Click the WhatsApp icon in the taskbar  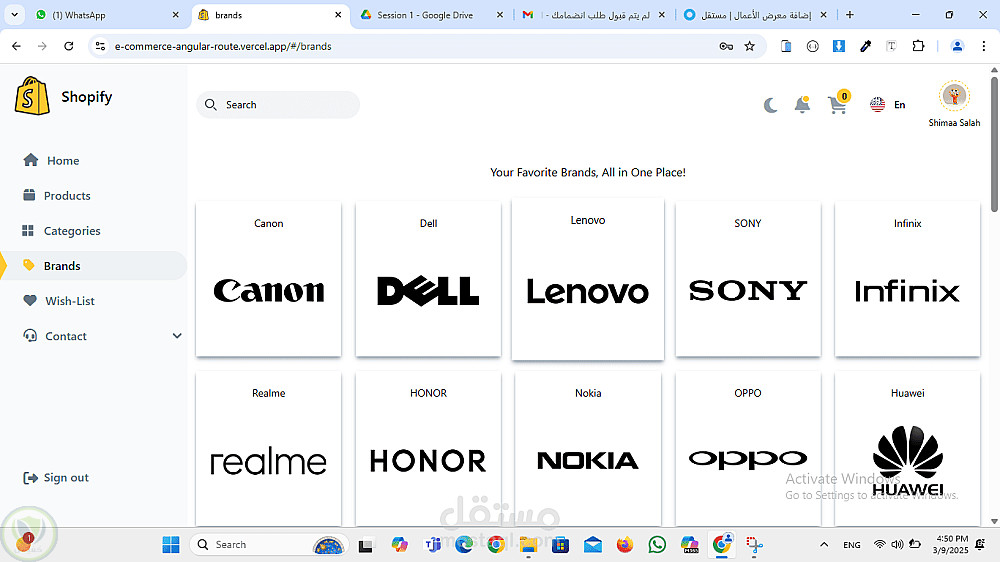coord(657,544)
